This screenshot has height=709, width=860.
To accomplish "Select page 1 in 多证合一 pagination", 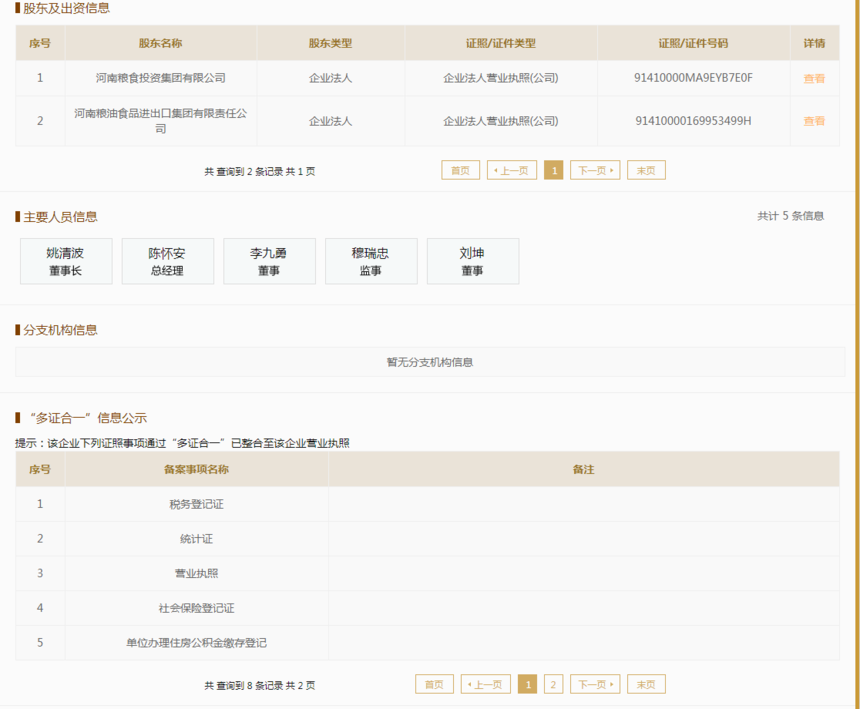I will (527, 684).
